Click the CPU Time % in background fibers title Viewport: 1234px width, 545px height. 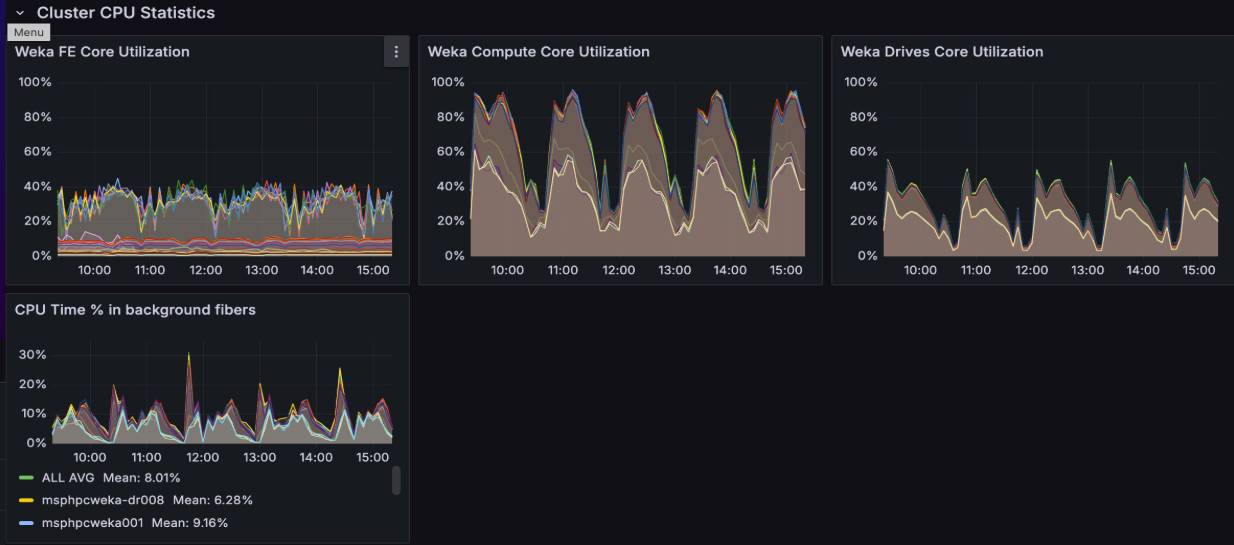pyautogui.click(x=135, y=310)
